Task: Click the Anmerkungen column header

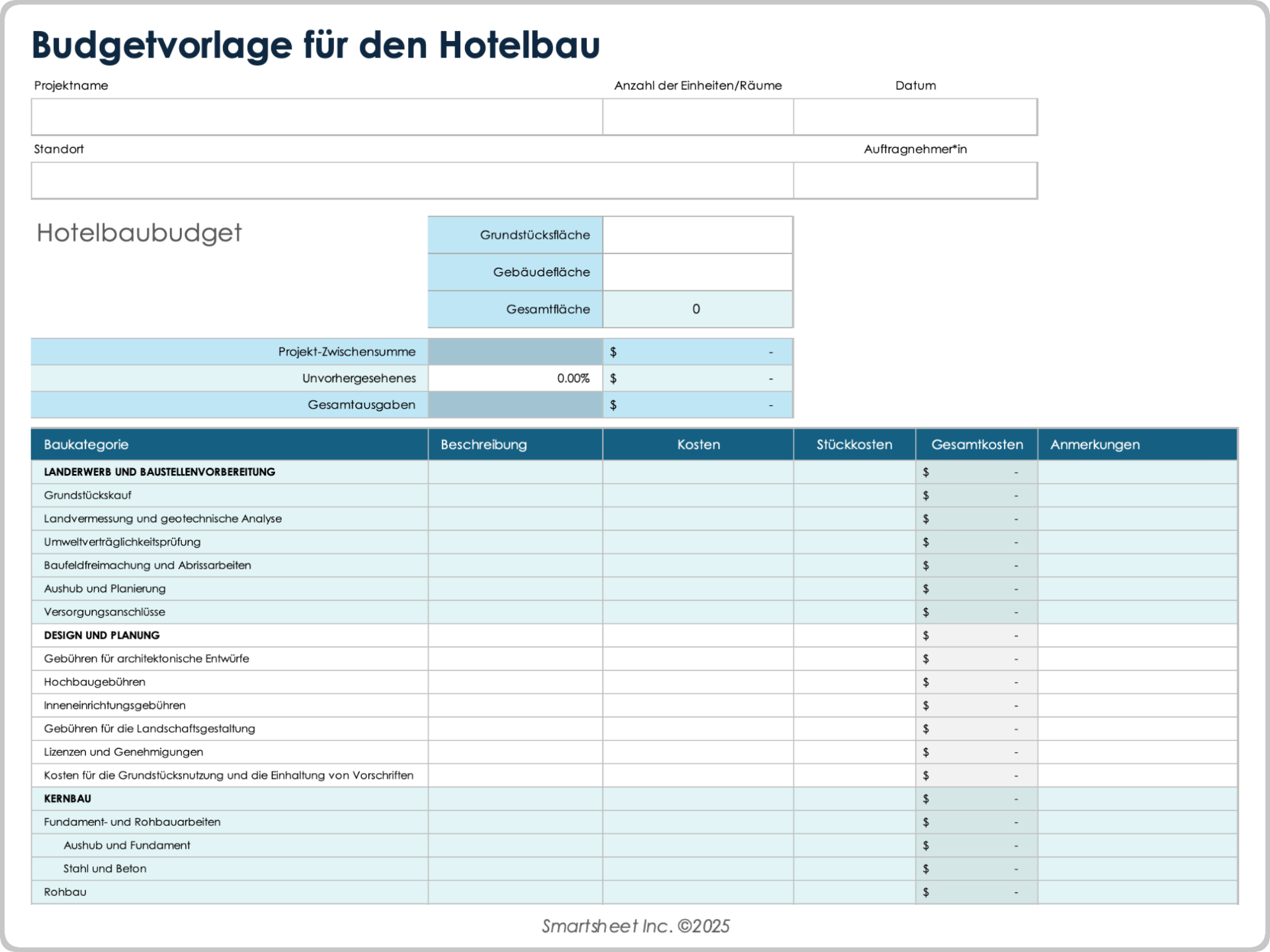Action: [1095, 444]
